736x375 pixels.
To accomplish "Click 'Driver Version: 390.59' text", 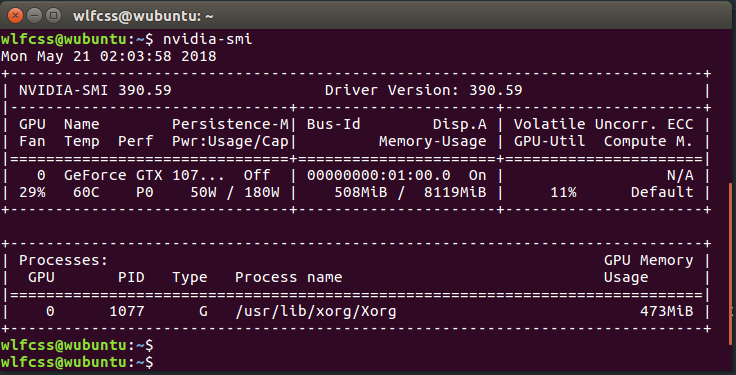I will click(x=423, y=91).
